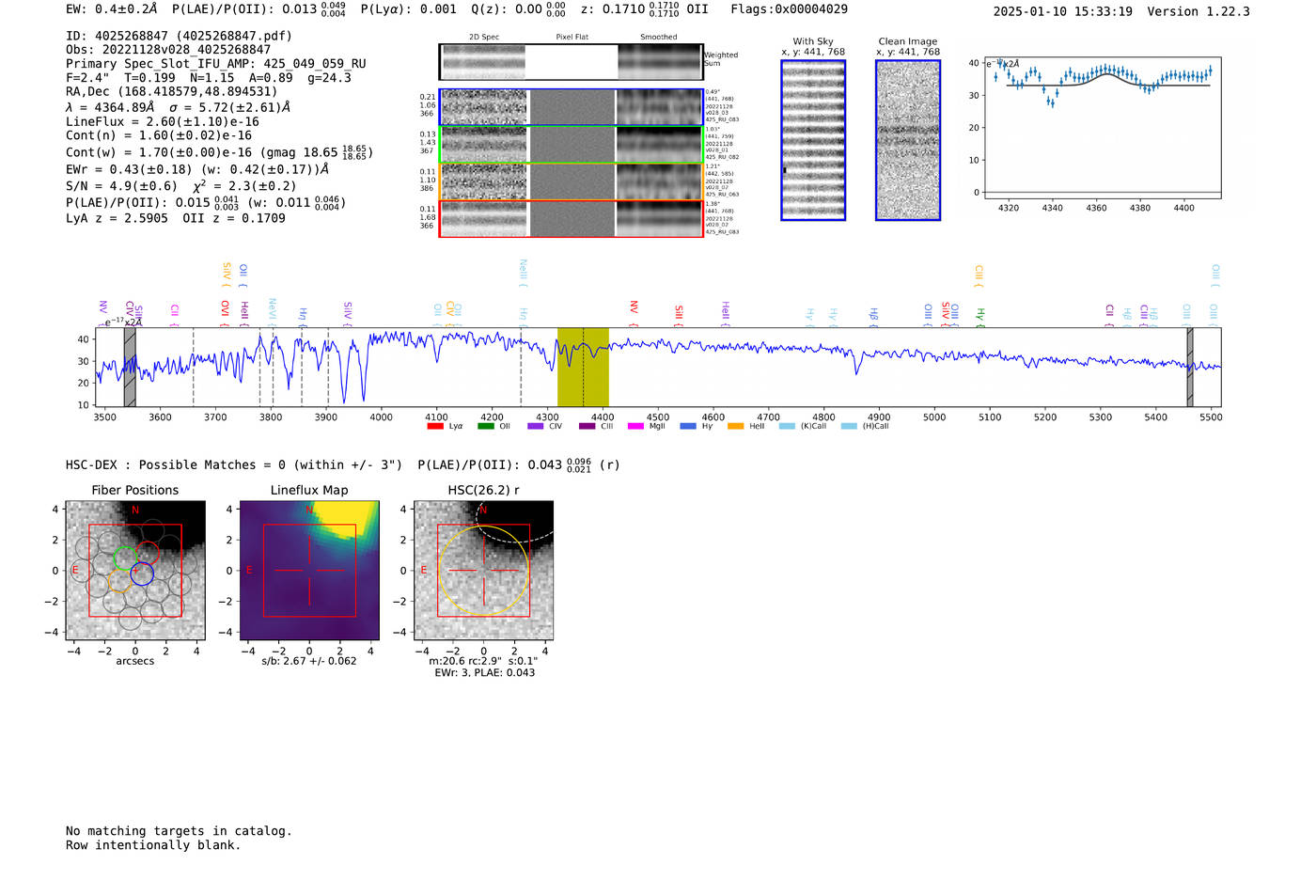Select the orange-bordered fiber spectrum row
This screenshot has height=896, width=1316.
click(571, 181)
